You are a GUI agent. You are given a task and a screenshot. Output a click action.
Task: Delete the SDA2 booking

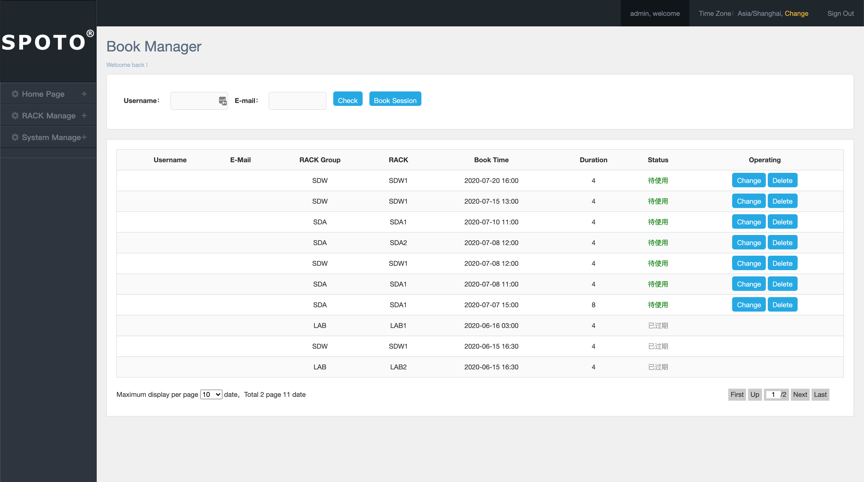click(x=782, y=242)
